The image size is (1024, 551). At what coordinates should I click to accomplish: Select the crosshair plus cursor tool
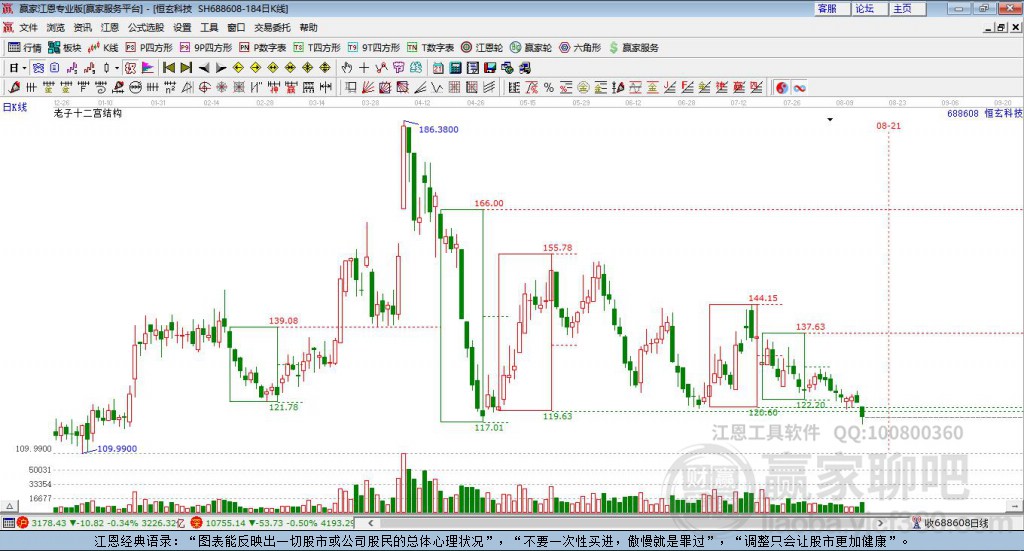364,68
